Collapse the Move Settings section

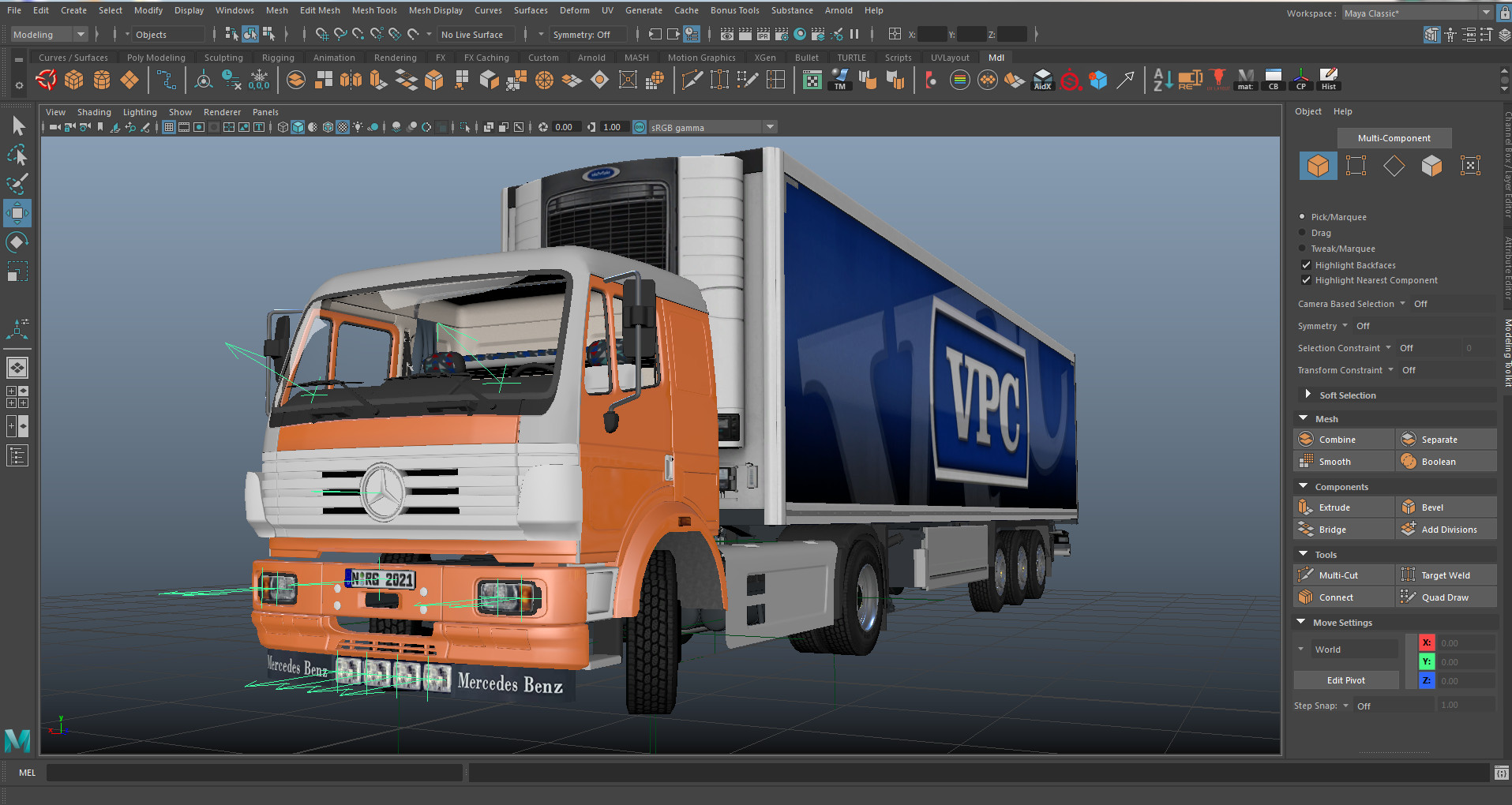(x=1301, y=622)
